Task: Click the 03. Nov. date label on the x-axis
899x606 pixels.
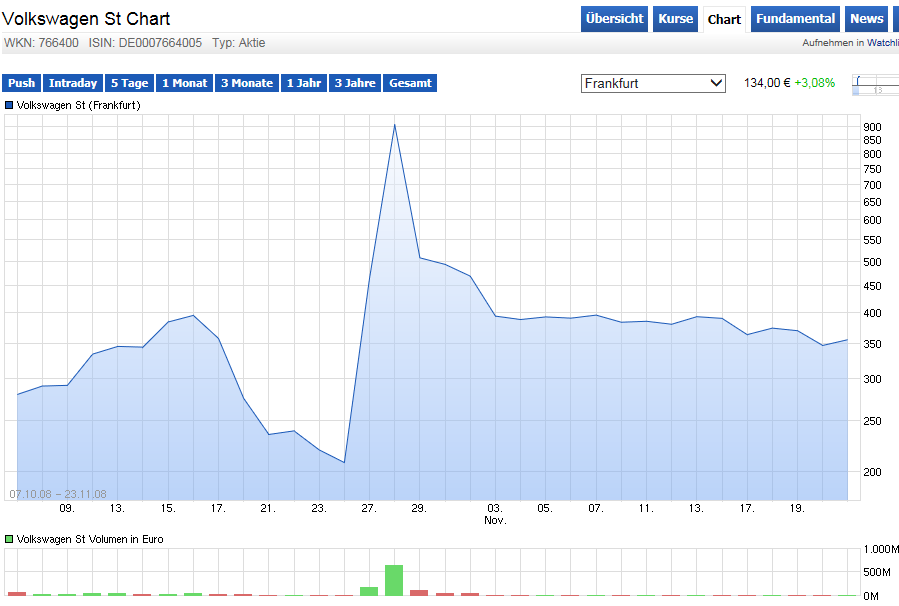Action: pyautogui.click(x=495, y=514)
